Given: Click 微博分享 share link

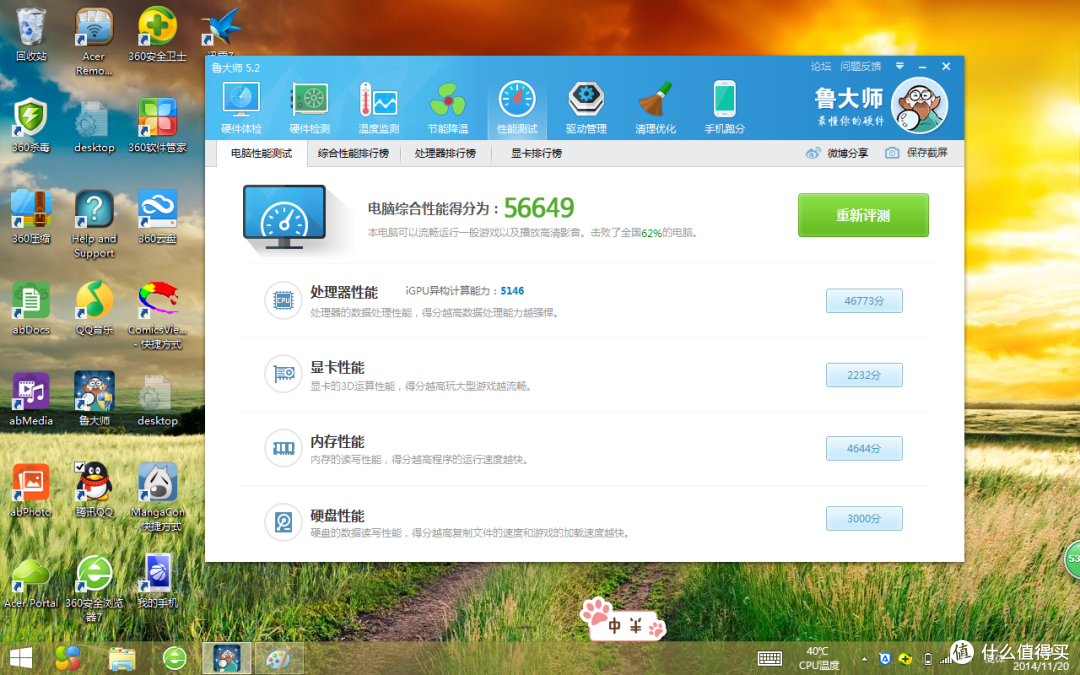Looking at the screenshot, I should (x=837, y=153).
